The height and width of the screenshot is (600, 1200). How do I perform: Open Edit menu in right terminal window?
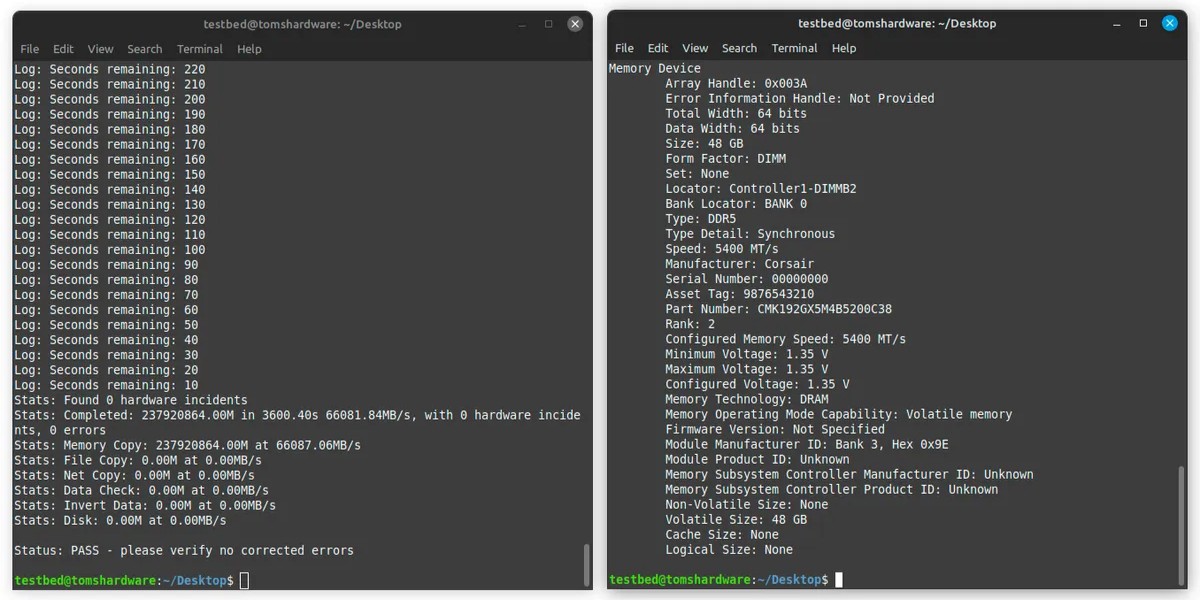click(657, 48)
